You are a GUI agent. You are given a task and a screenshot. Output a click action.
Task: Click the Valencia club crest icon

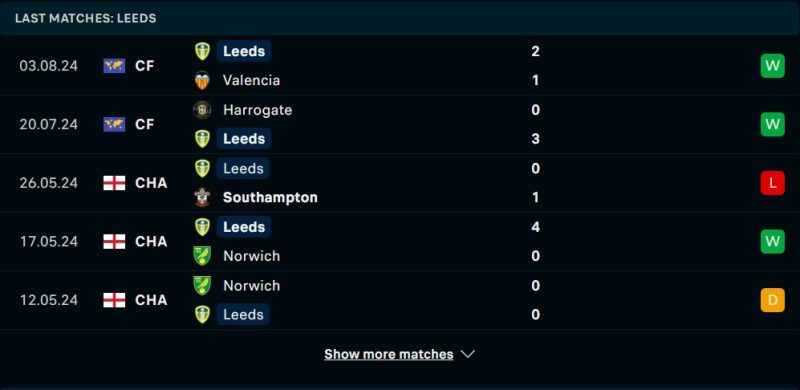point(203,81)
